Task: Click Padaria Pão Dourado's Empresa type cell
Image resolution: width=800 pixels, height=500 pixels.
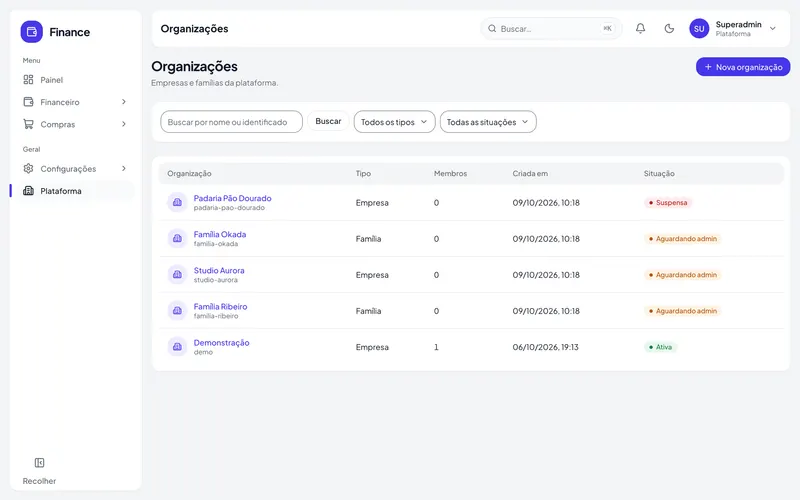Action: tap(372, 203)
